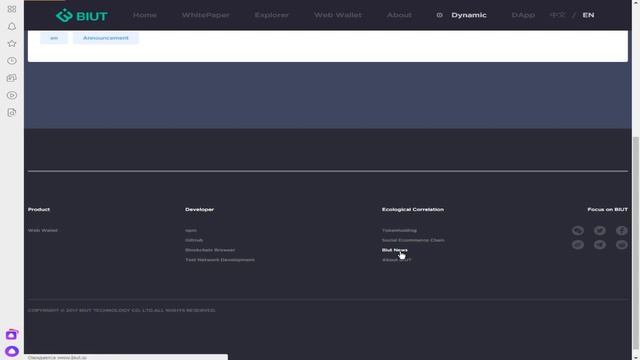The width and height of the screenshot is (640, 360).
Task: Open the Biut News footer link
Action: coord(395,250)
